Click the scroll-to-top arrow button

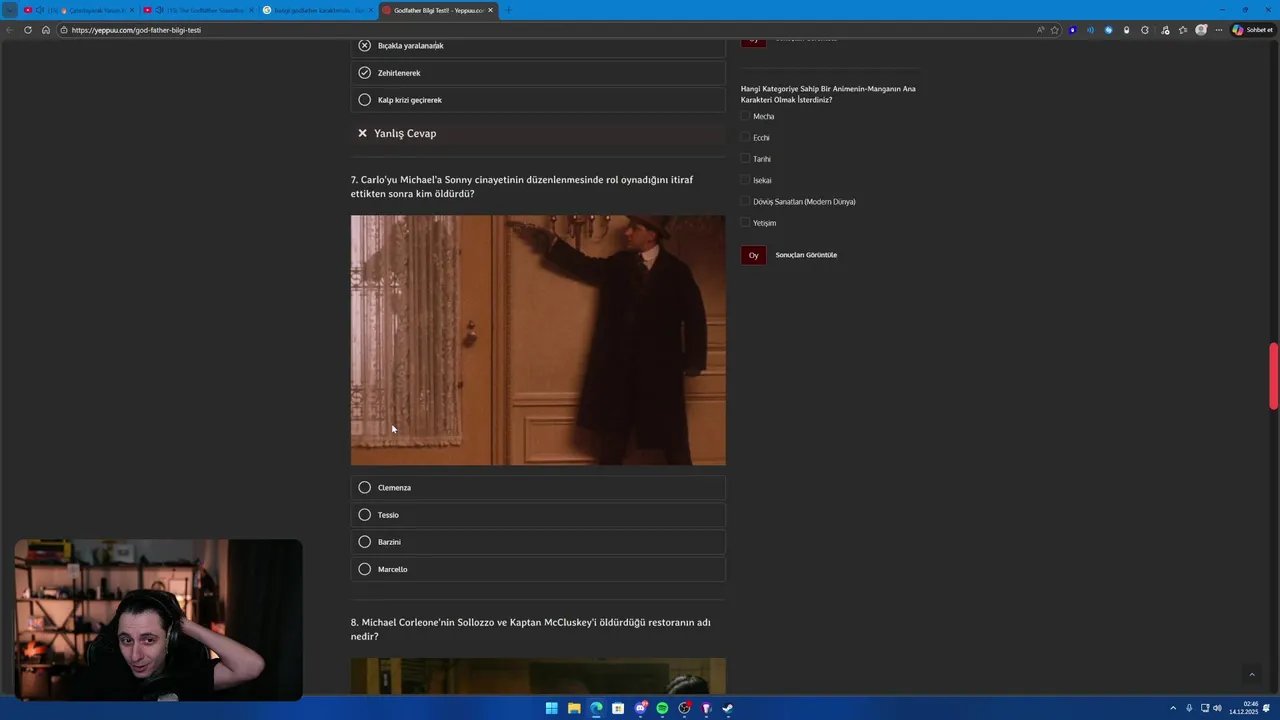[1251, 675]
